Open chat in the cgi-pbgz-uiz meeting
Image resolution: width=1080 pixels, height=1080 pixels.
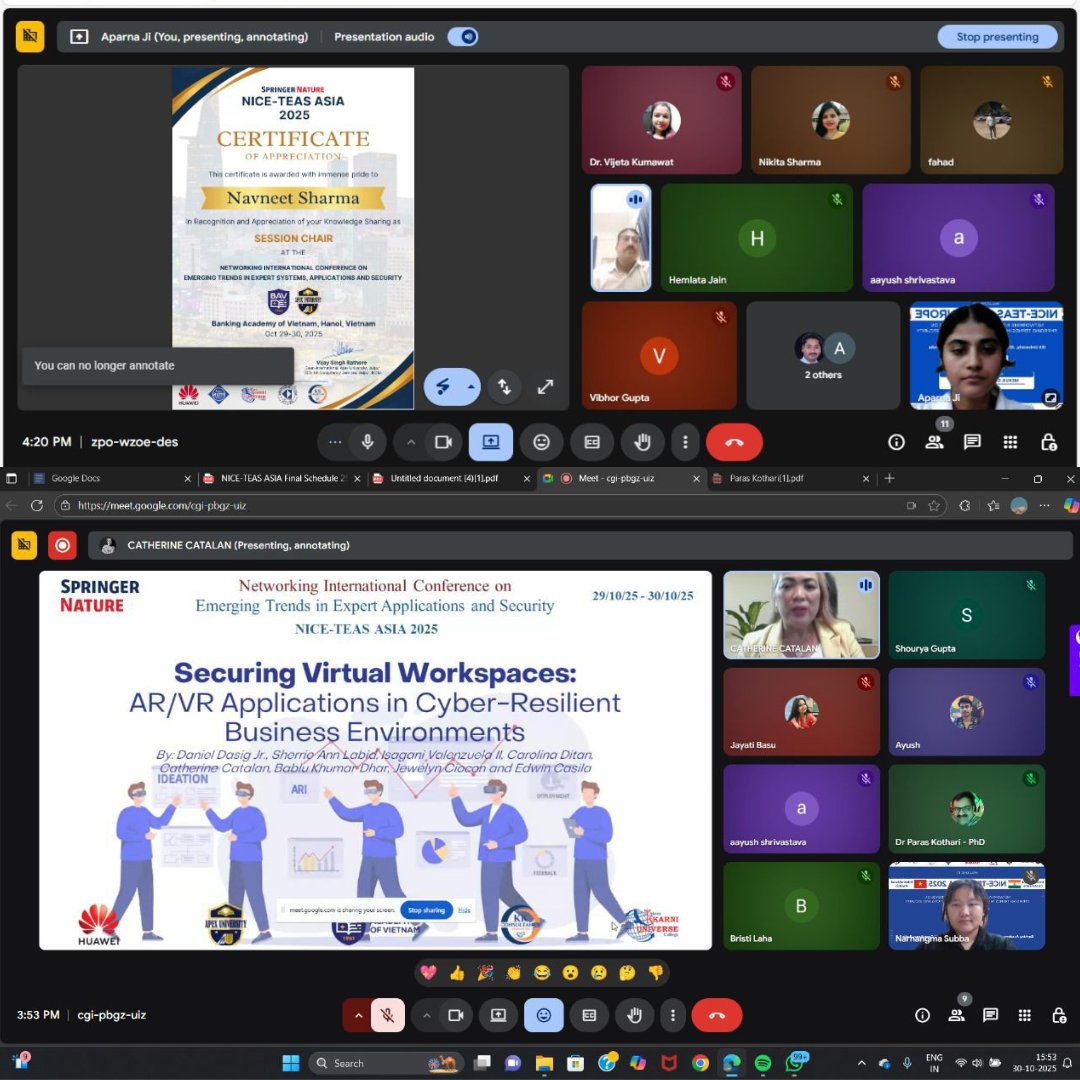(990, 1015)
